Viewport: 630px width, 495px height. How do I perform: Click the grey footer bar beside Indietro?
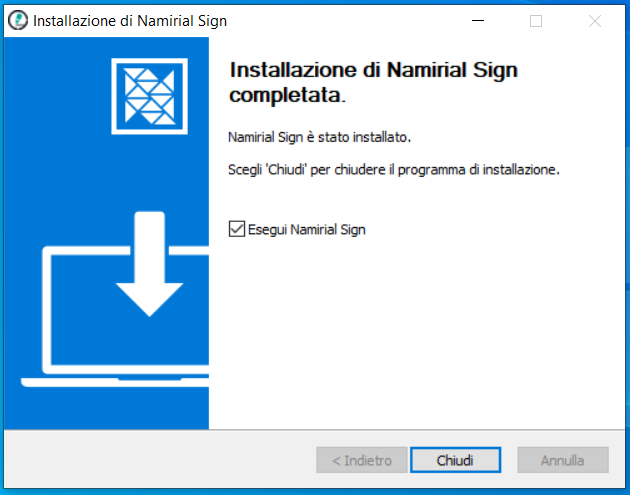point(160,459)
